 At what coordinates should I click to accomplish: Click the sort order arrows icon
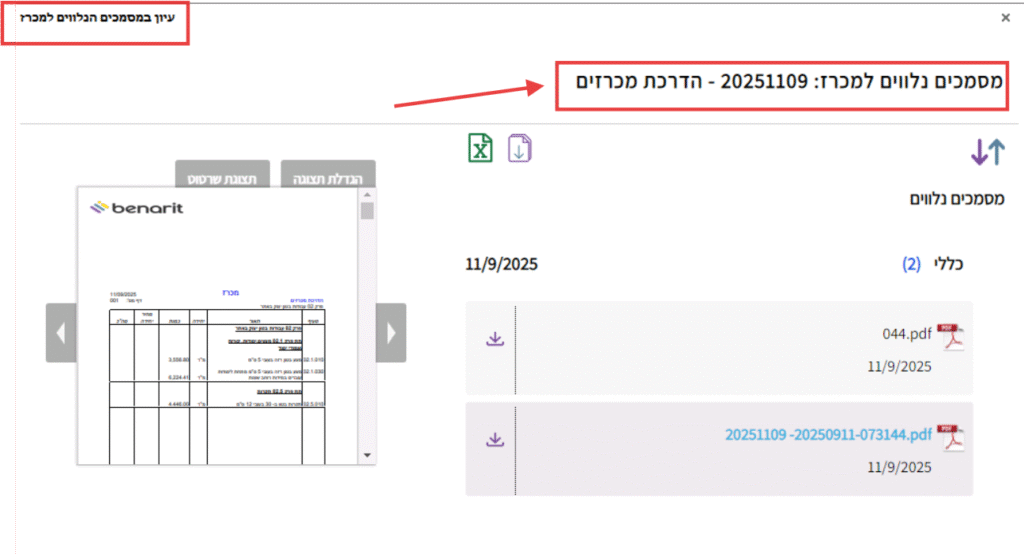(987, 152)
